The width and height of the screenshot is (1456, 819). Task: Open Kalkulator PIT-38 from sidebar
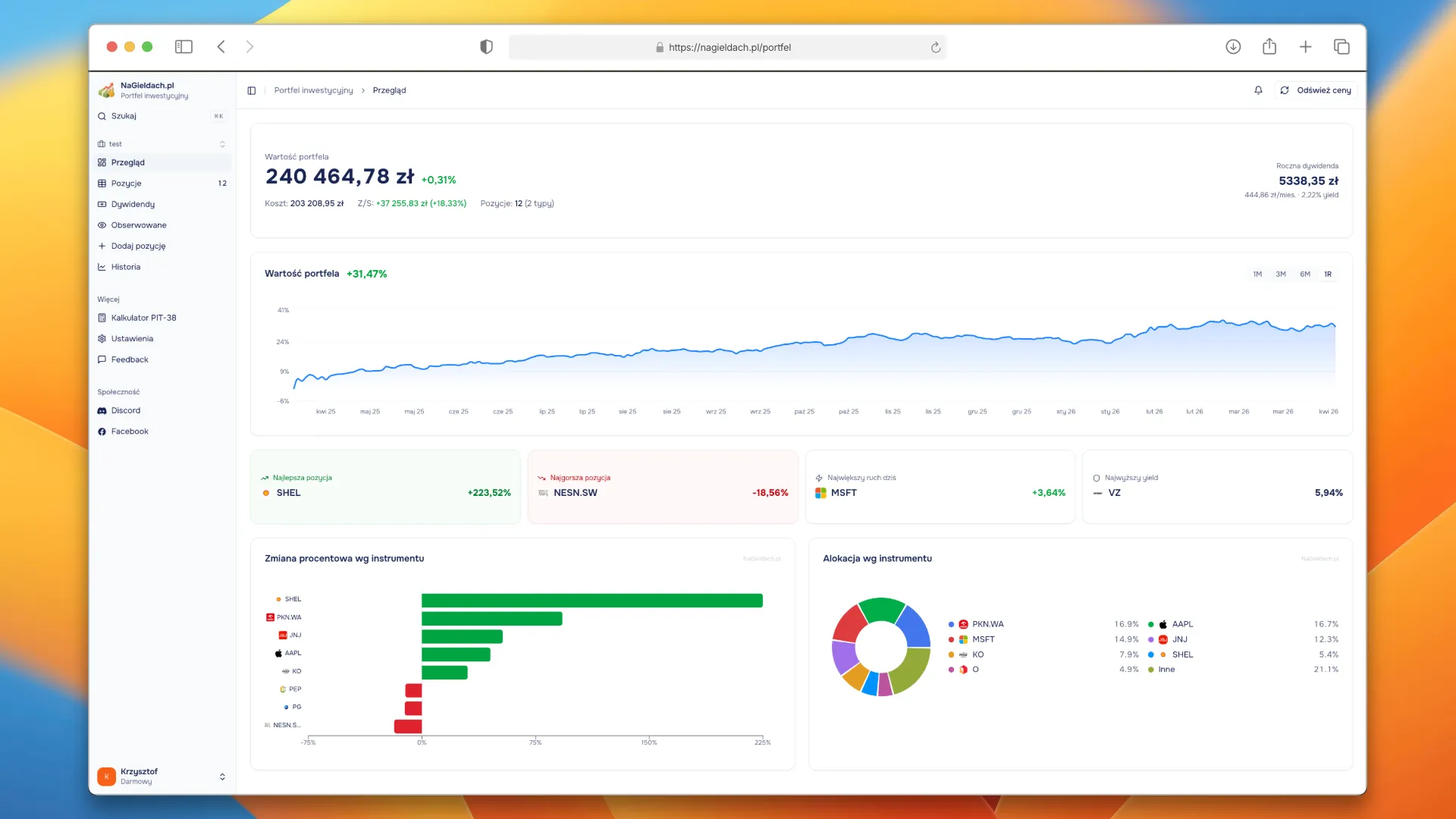pos(143,318)
